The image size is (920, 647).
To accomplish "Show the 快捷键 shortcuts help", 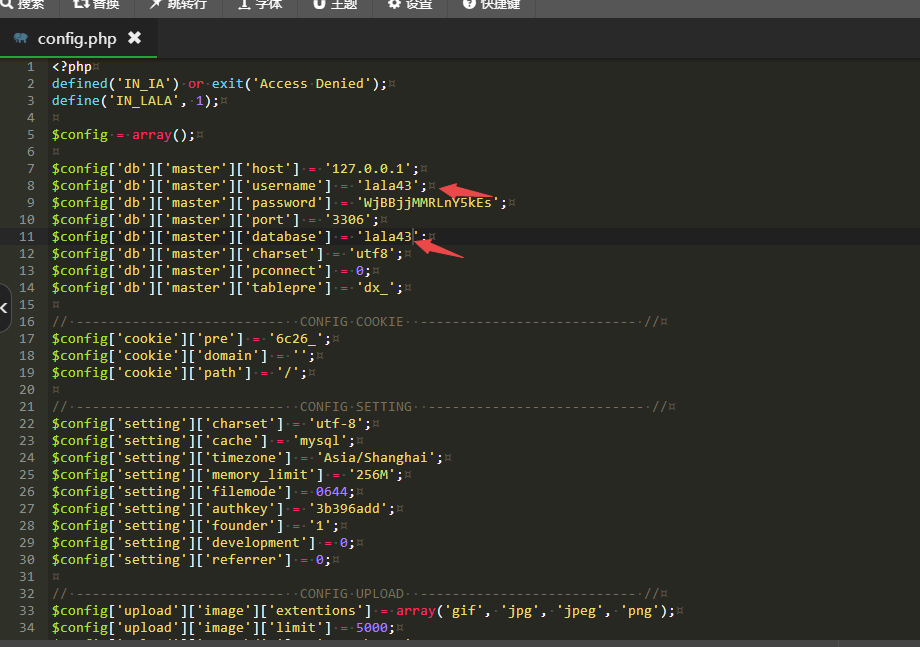I will click(x=492, y=5).
